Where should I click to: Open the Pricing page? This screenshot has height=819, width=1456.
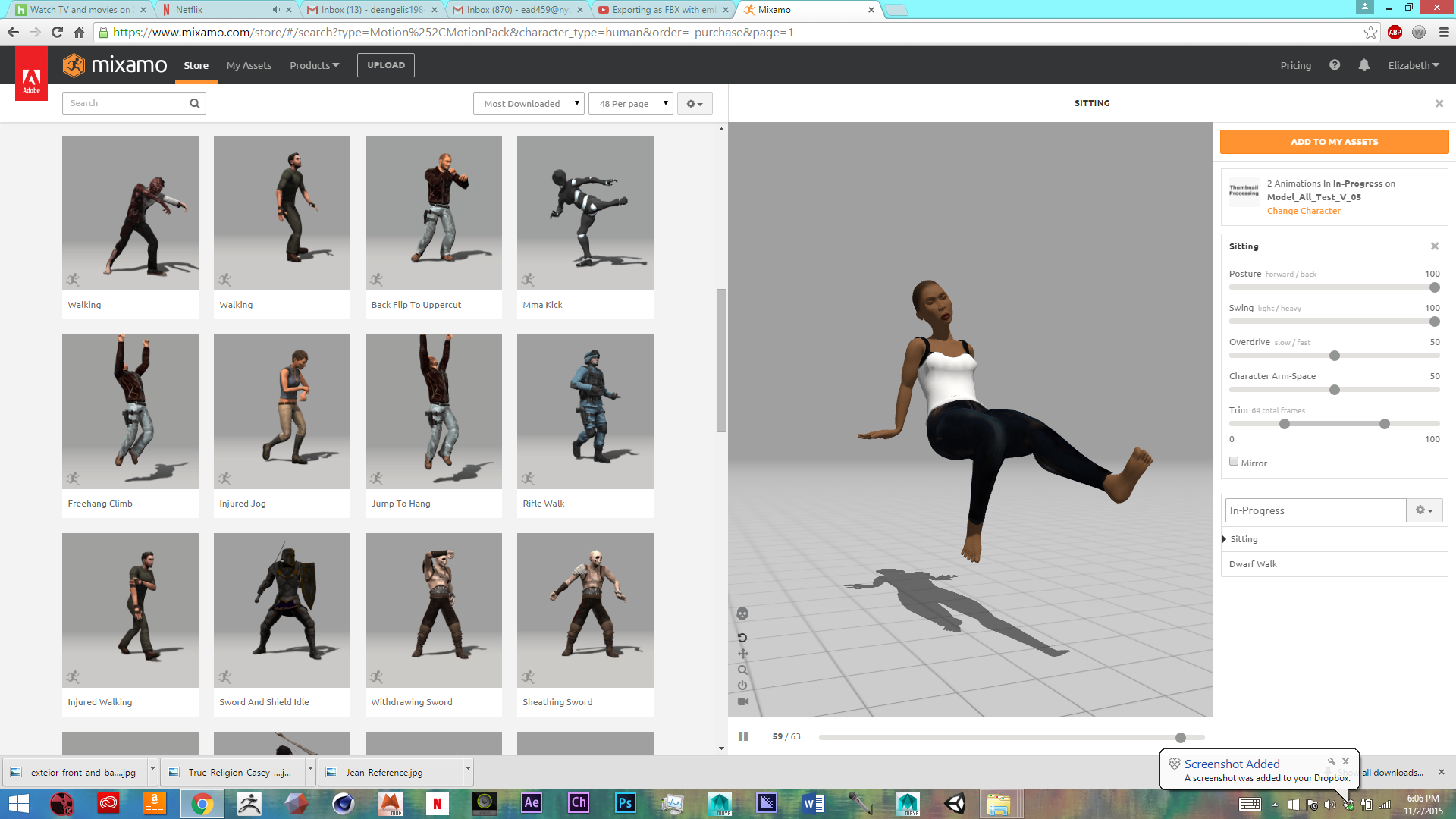(x=1295, y=65)
